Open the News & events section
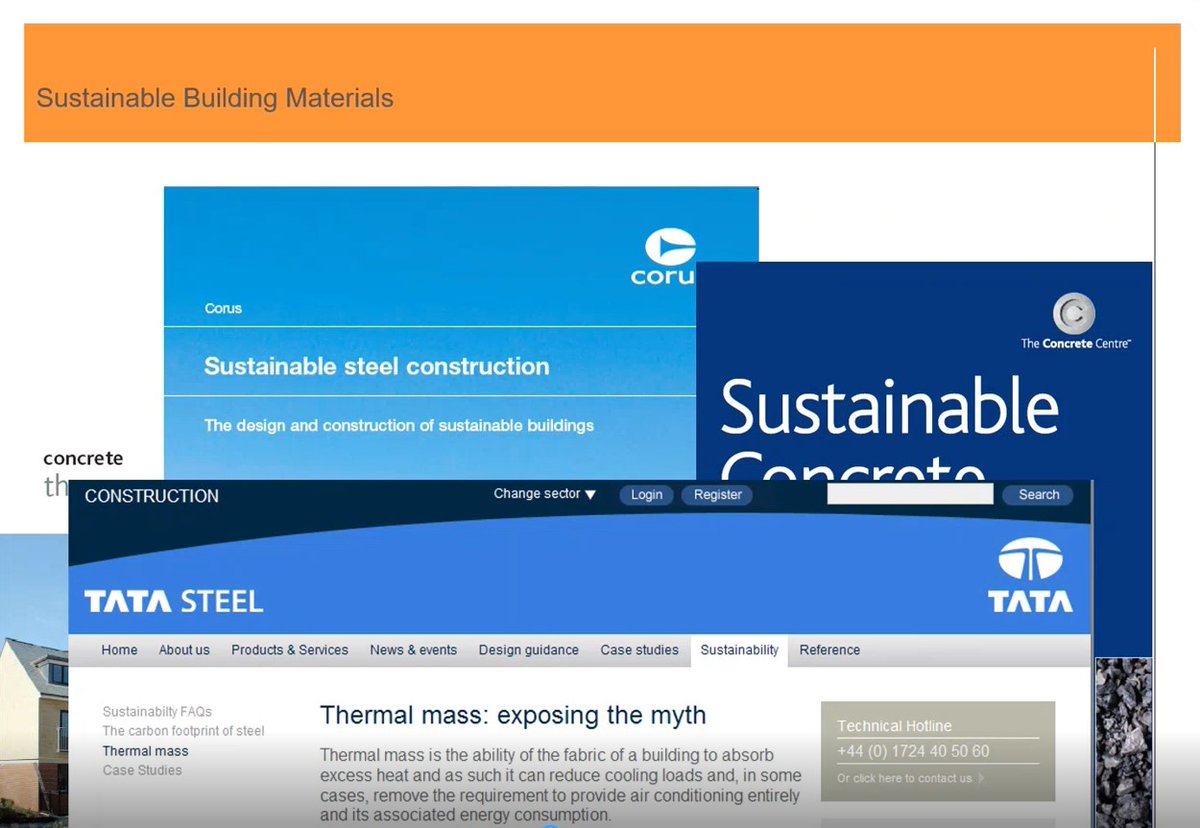Screen dimensions: 1200x828 click(x=413, y=650)
